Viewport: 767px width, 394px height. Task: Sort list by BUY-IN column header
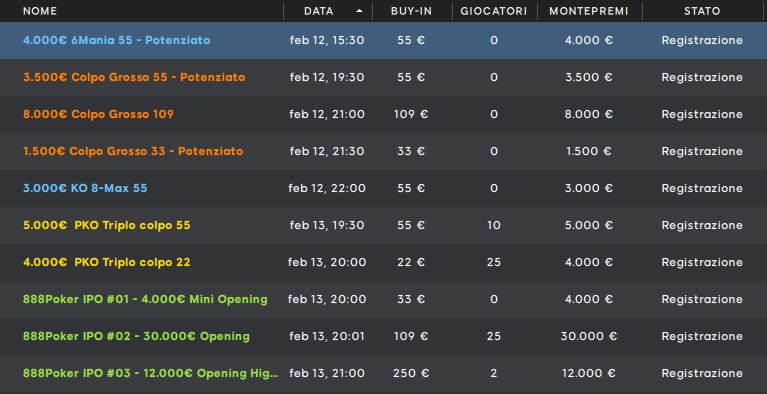click(x=411, y=11)
